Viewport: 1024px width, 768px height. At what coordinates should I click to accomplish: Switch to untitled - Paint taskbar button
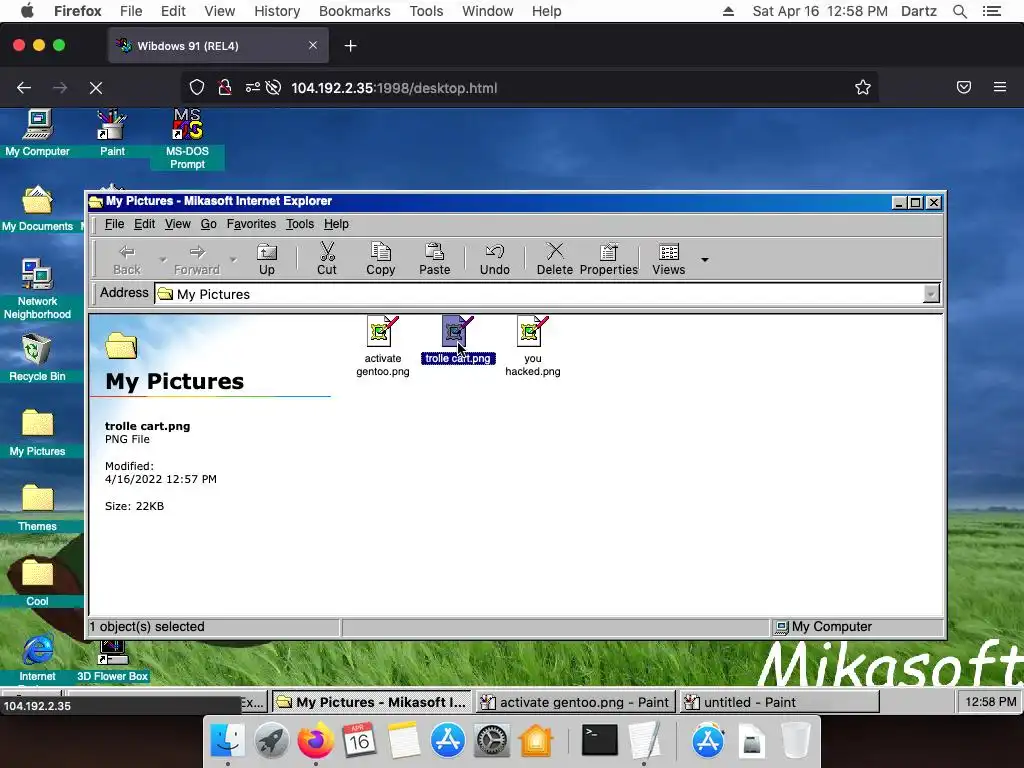coord(779,702)
